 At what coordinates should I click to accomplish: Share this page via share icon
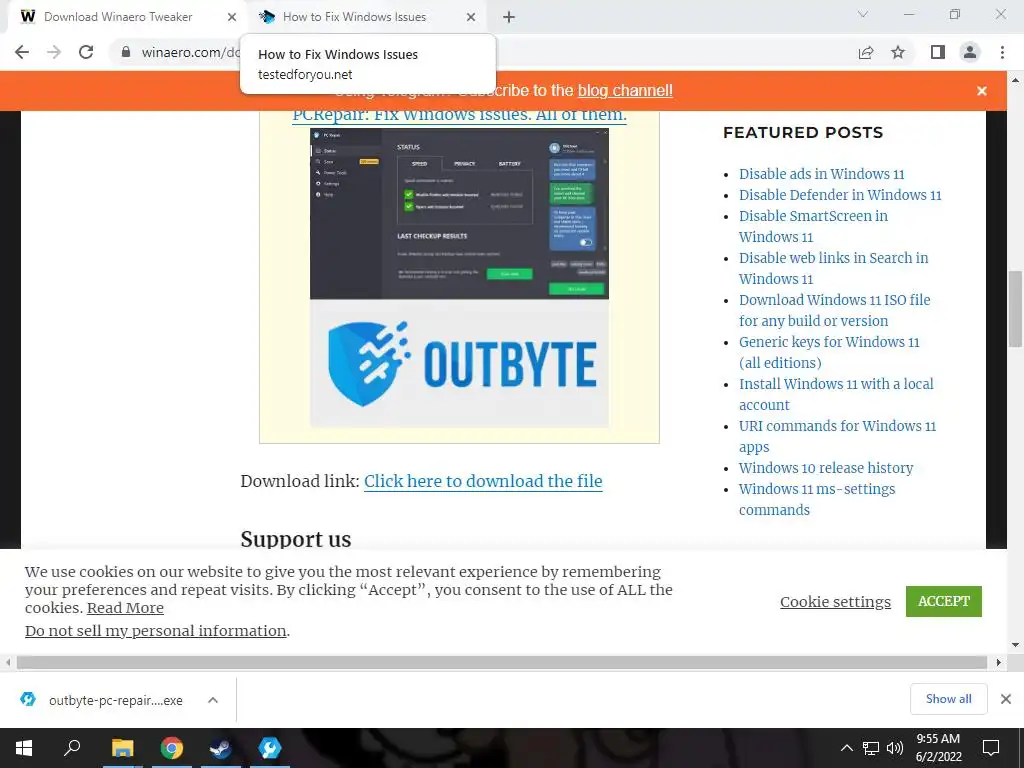(866, 52)
